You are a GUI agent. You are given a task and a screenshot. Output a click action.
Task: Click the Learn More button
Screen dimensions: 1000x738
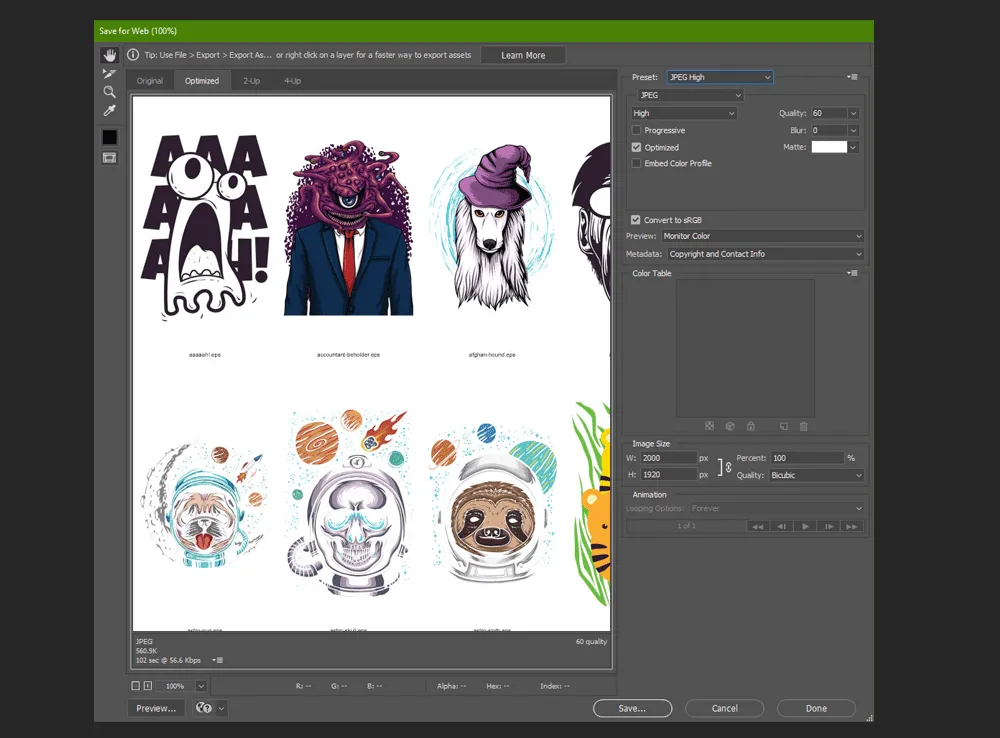[523, 55]
